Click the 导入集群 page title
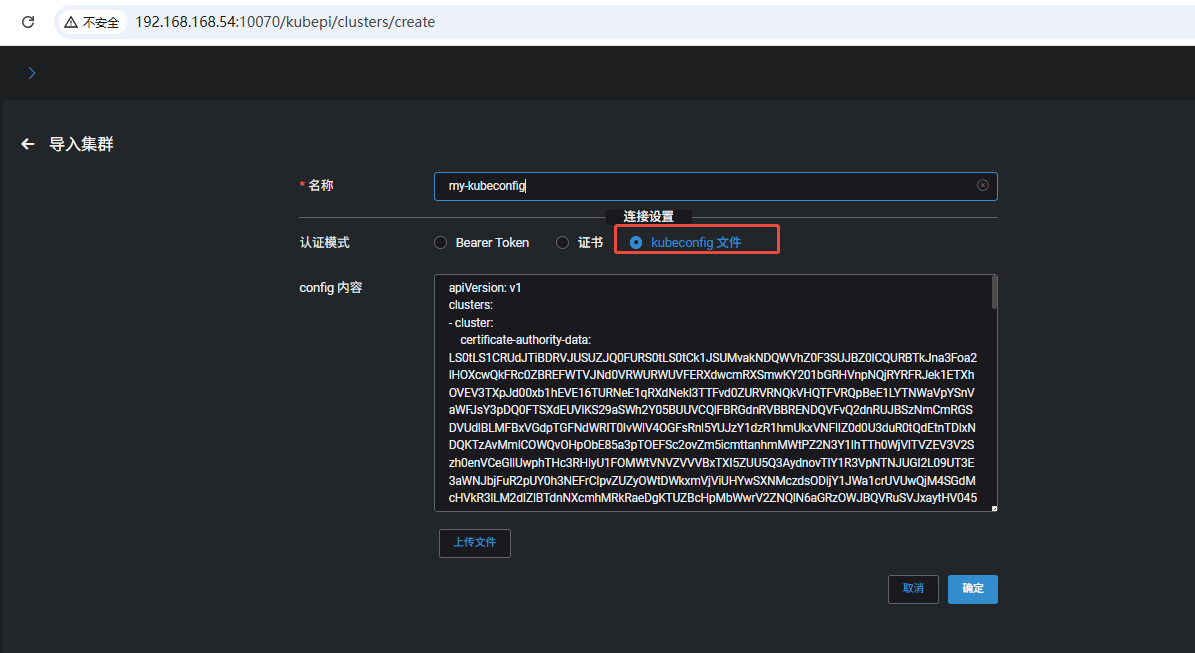1195x653 pixels. click(81, 144)
